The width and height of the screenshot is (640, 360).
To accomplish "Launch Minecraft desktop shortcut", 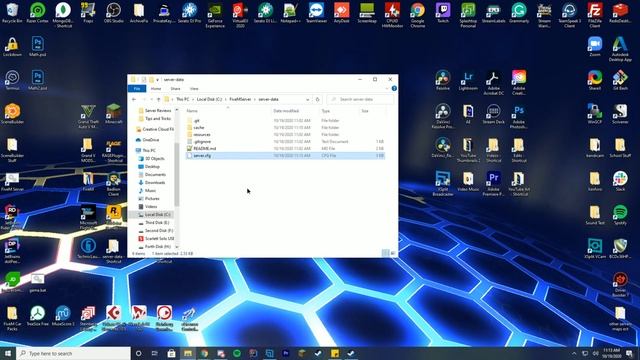I will 113,114.
